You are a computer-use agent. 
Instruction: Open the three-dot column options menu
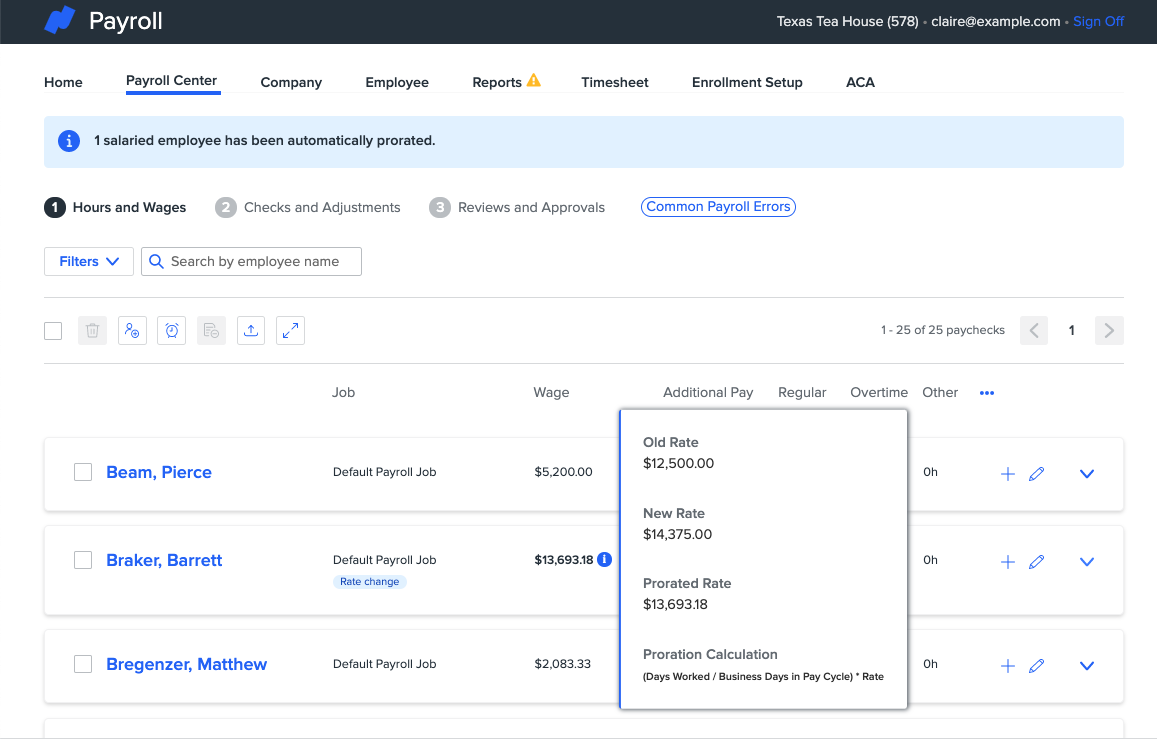click(x=987, y=393)
